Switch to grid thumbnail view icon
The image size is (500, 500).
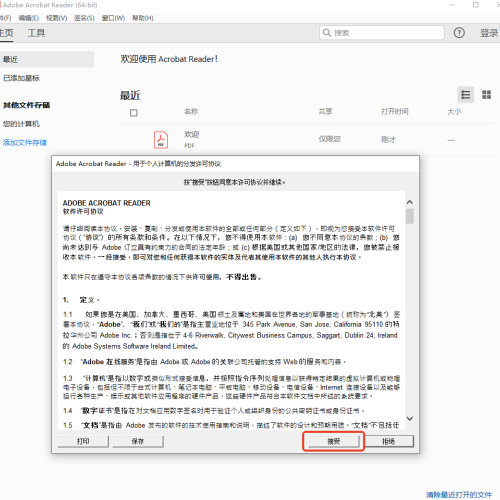486,95
